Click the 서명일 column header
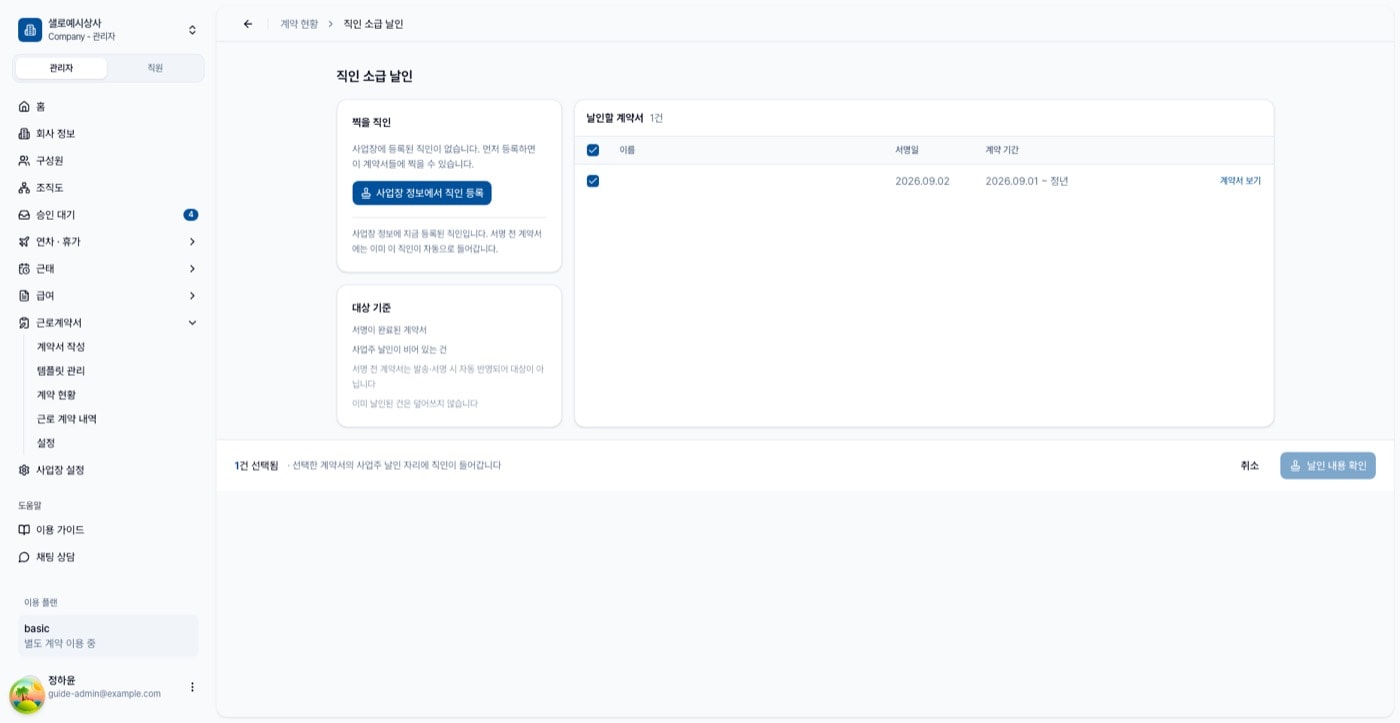 click(x=907, y=150)
